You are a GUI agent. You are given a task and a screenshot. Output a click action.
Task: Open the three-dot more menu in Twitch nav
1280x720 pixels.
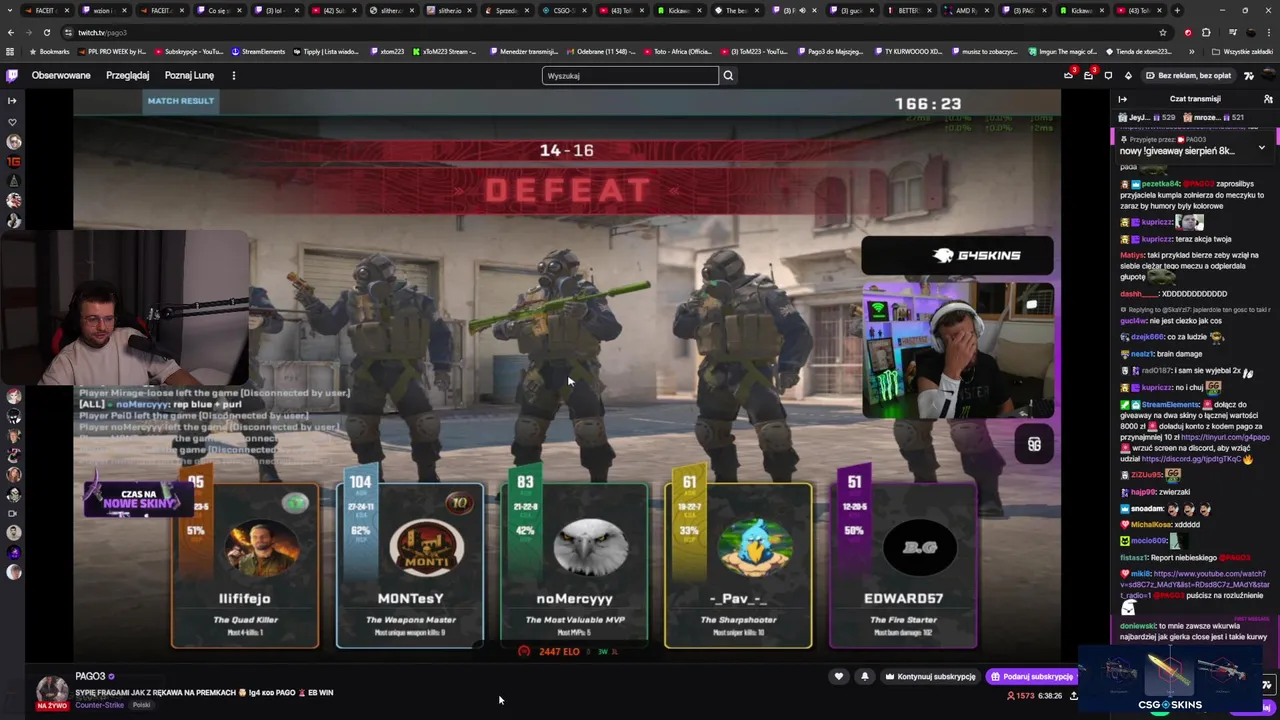(234, 76)
